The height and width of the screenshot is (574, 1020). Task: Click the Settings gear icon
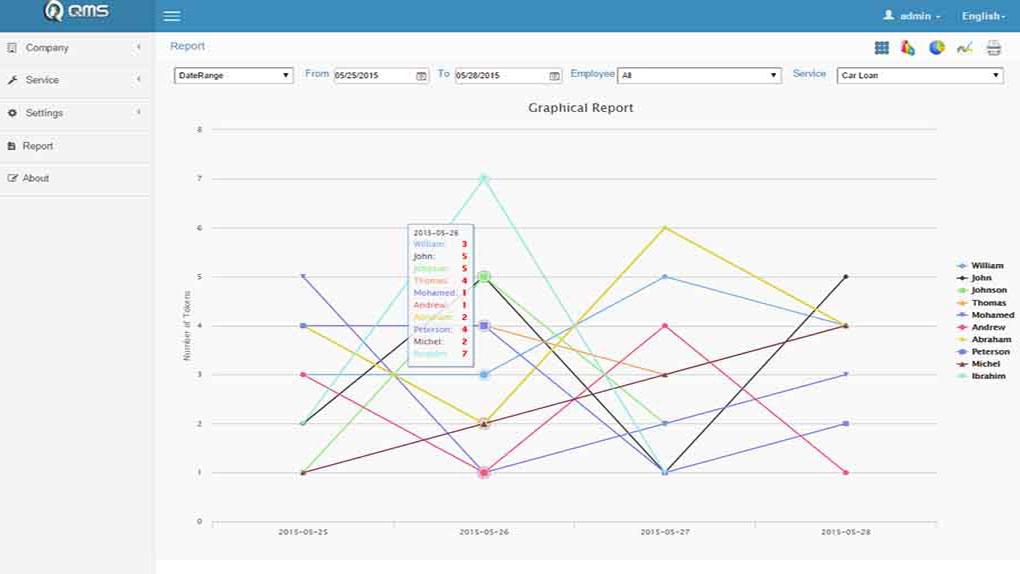coord(12,113)
